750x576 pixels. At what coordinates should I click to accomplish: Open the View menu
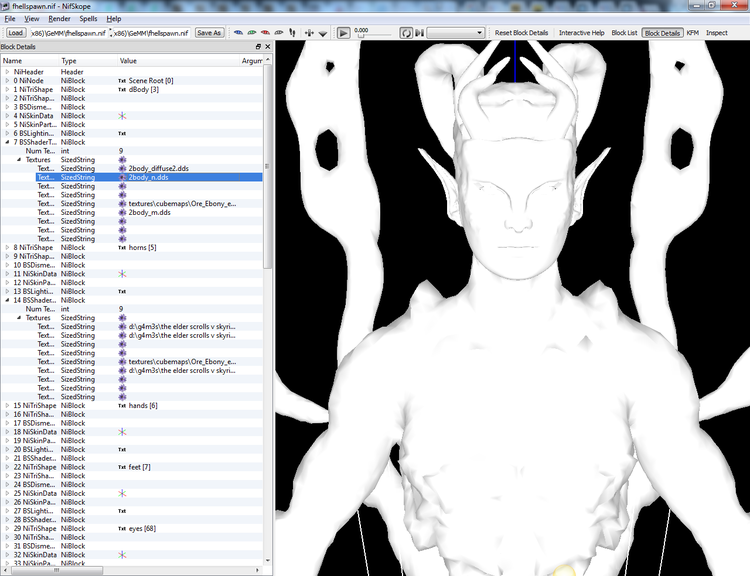pos(32,19)
